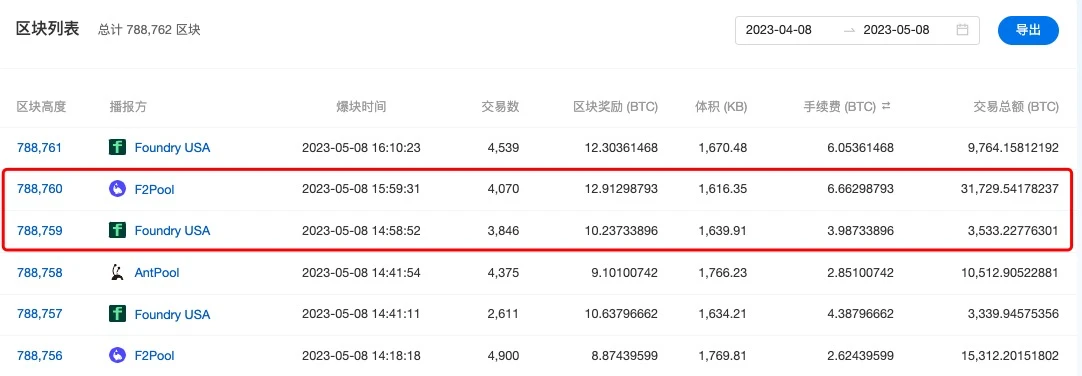
Task: Click fee value 2.62439599
Action: click(x=859, y=356)
